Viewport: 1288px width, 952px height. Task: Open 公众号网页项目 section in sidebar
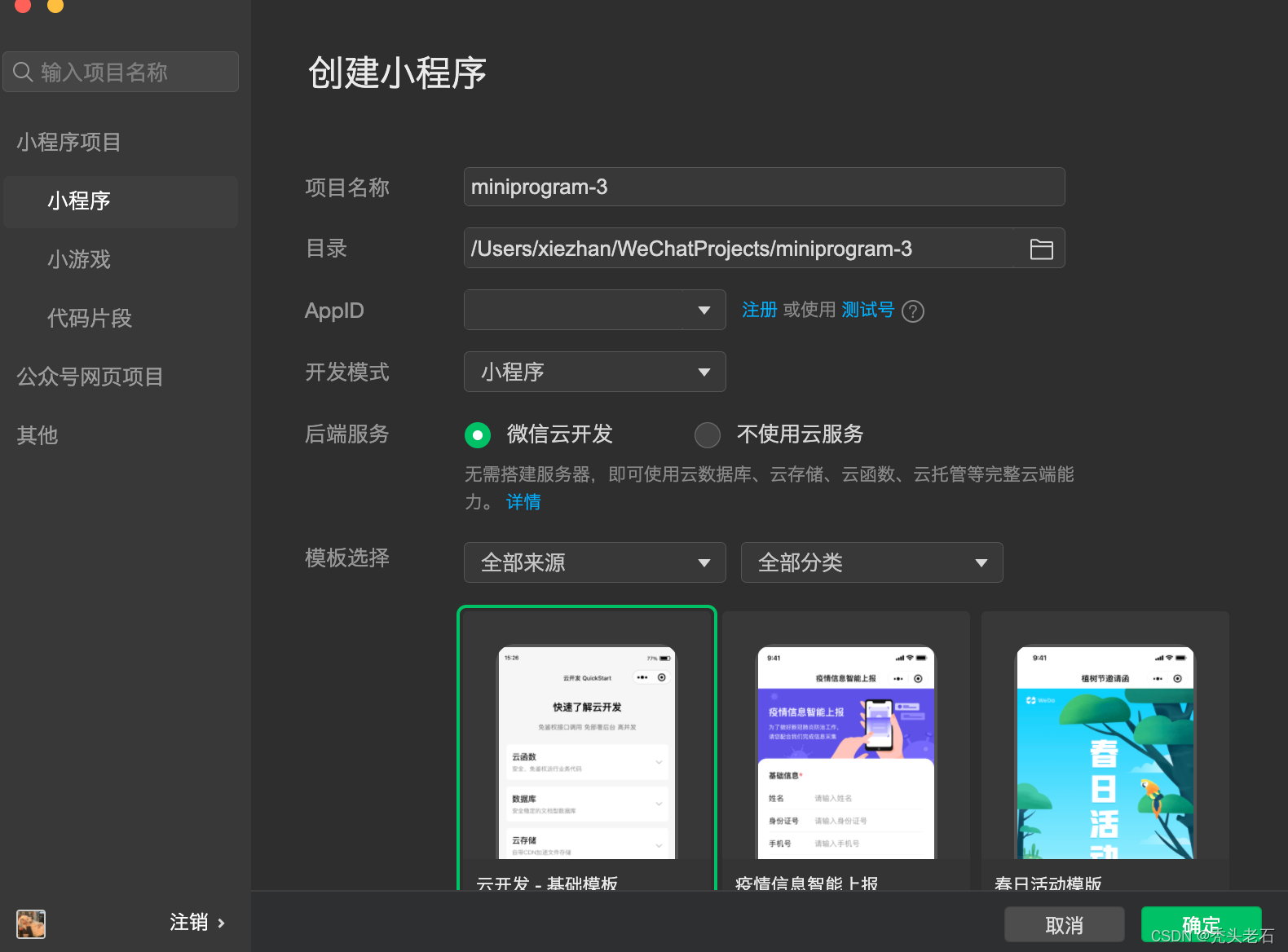[x=90, y=377]
